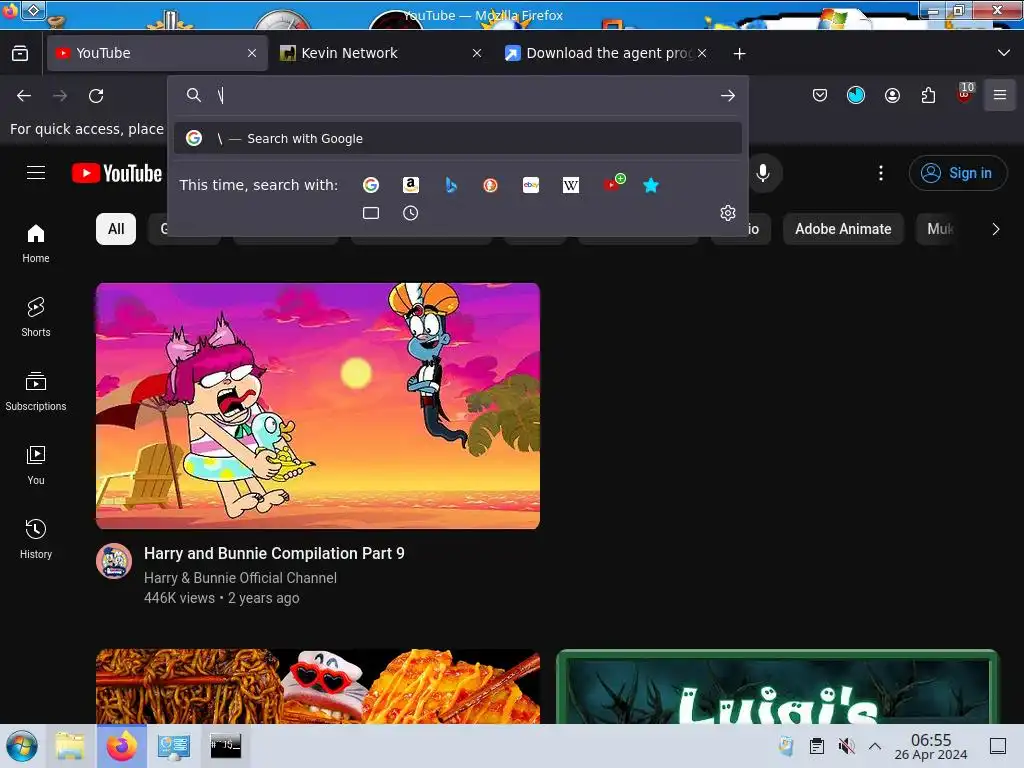The height and width of the screenshot is (768, 1024).
Task: Reload the current page
Action: click(96, 96)
